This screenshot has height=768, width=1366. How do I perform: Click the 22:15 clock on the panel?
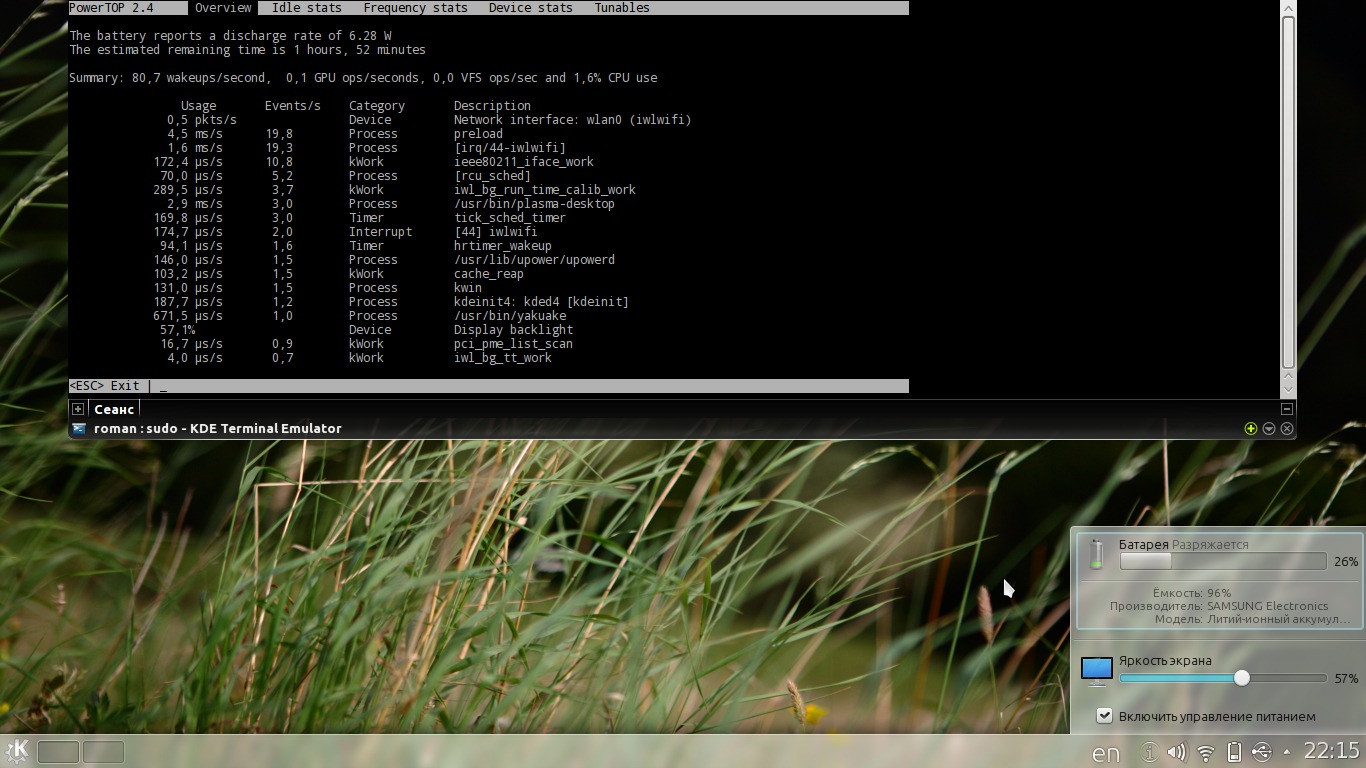pyautogui.click(x=1331, y=751)
